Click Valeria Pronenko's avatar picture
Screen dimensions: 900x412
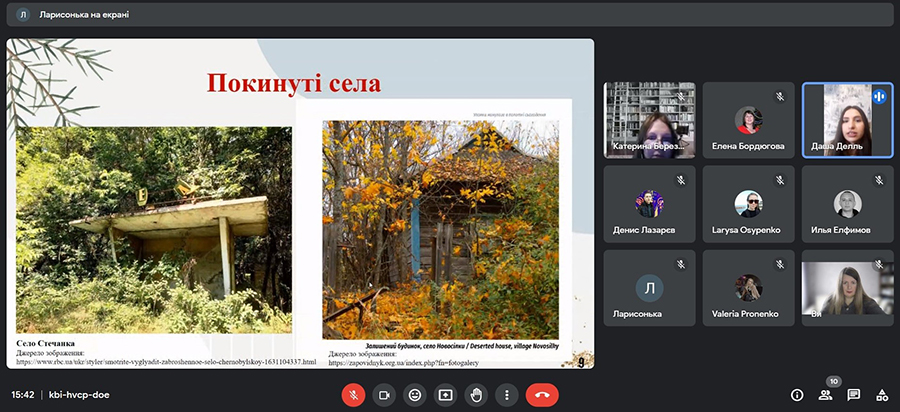(748, 288)
